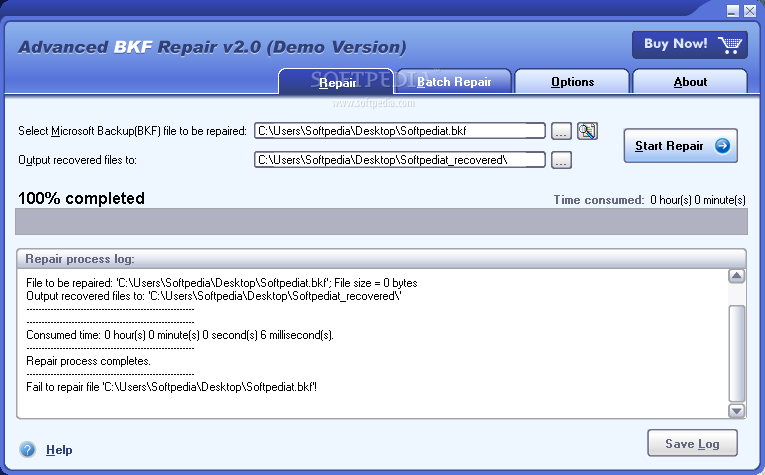Click the log scrollbar down arrow
Image resolution: width=765 pixels, height=475 pixels.
[x=736, y=411]
